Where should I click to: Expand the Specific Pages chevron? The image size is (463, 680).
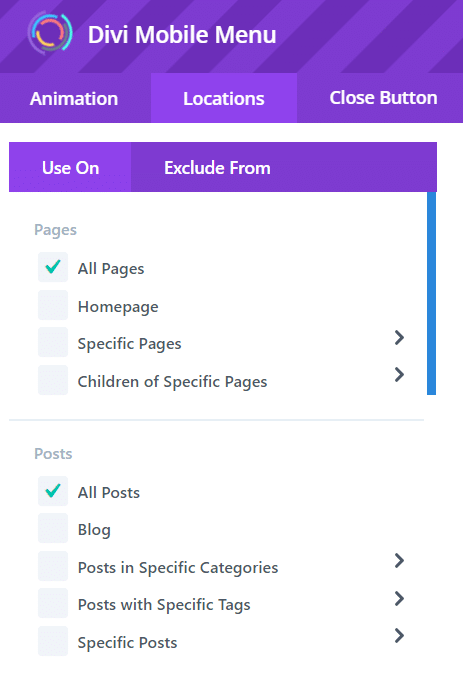(399, 337)
